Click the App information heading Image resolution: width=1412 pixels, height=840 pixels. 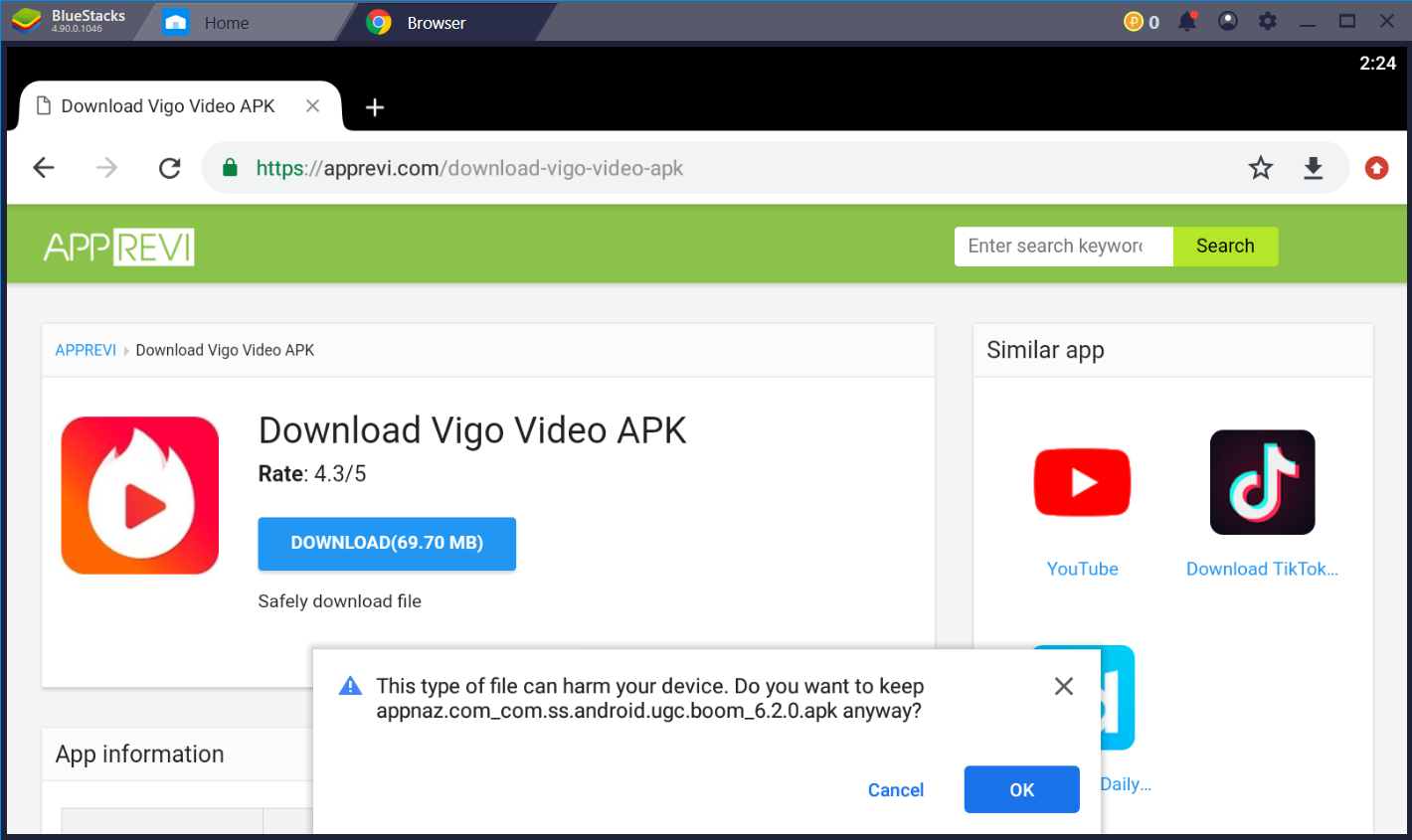pos(140,755)
